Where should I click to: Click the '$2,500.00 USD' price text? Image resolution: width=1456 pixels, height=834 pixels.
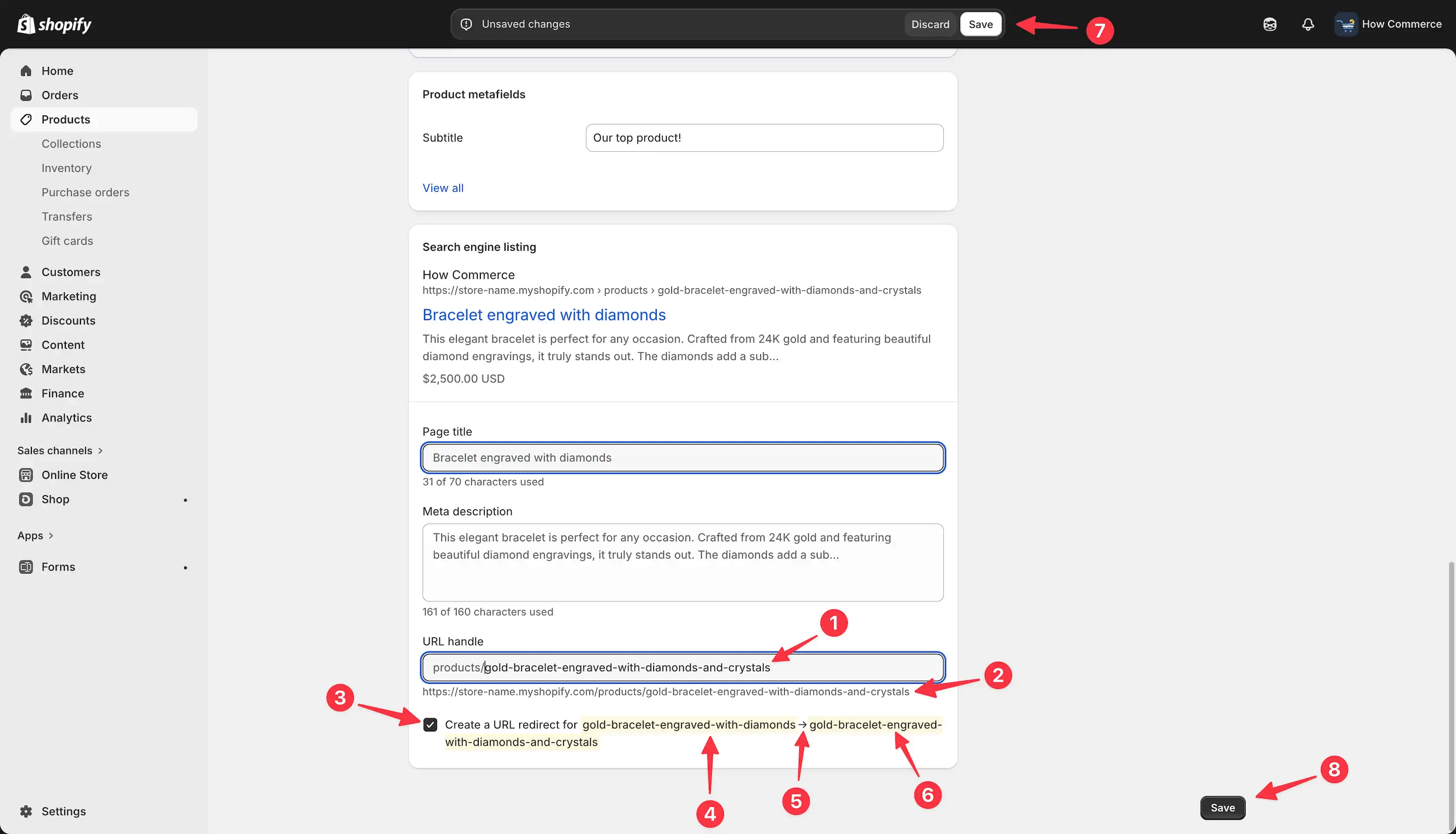click(463, 379)
